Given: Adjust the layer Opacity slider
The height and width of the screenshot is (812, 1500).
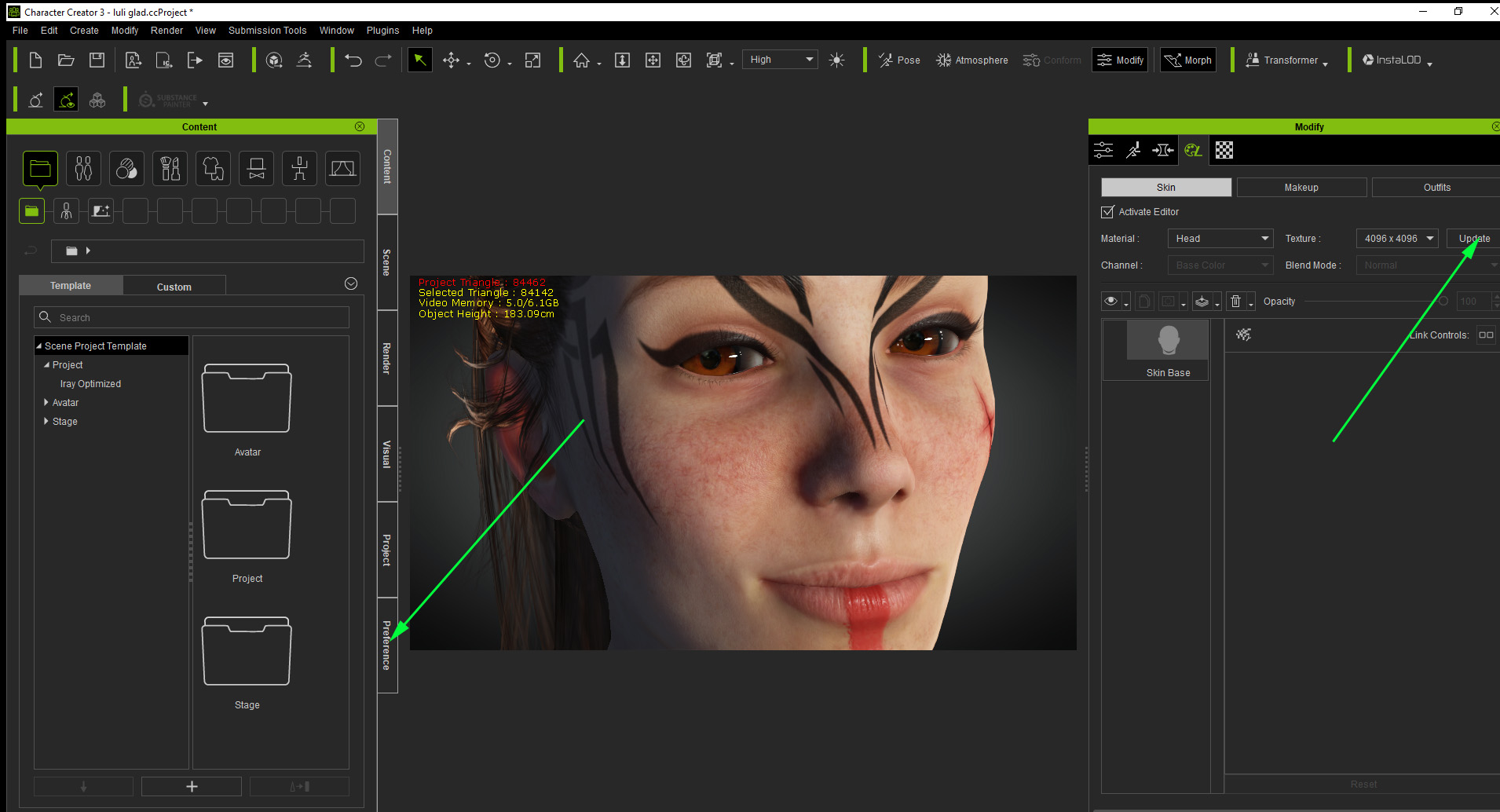Looking at the screenshot, I should click(x=1375, y=302).
